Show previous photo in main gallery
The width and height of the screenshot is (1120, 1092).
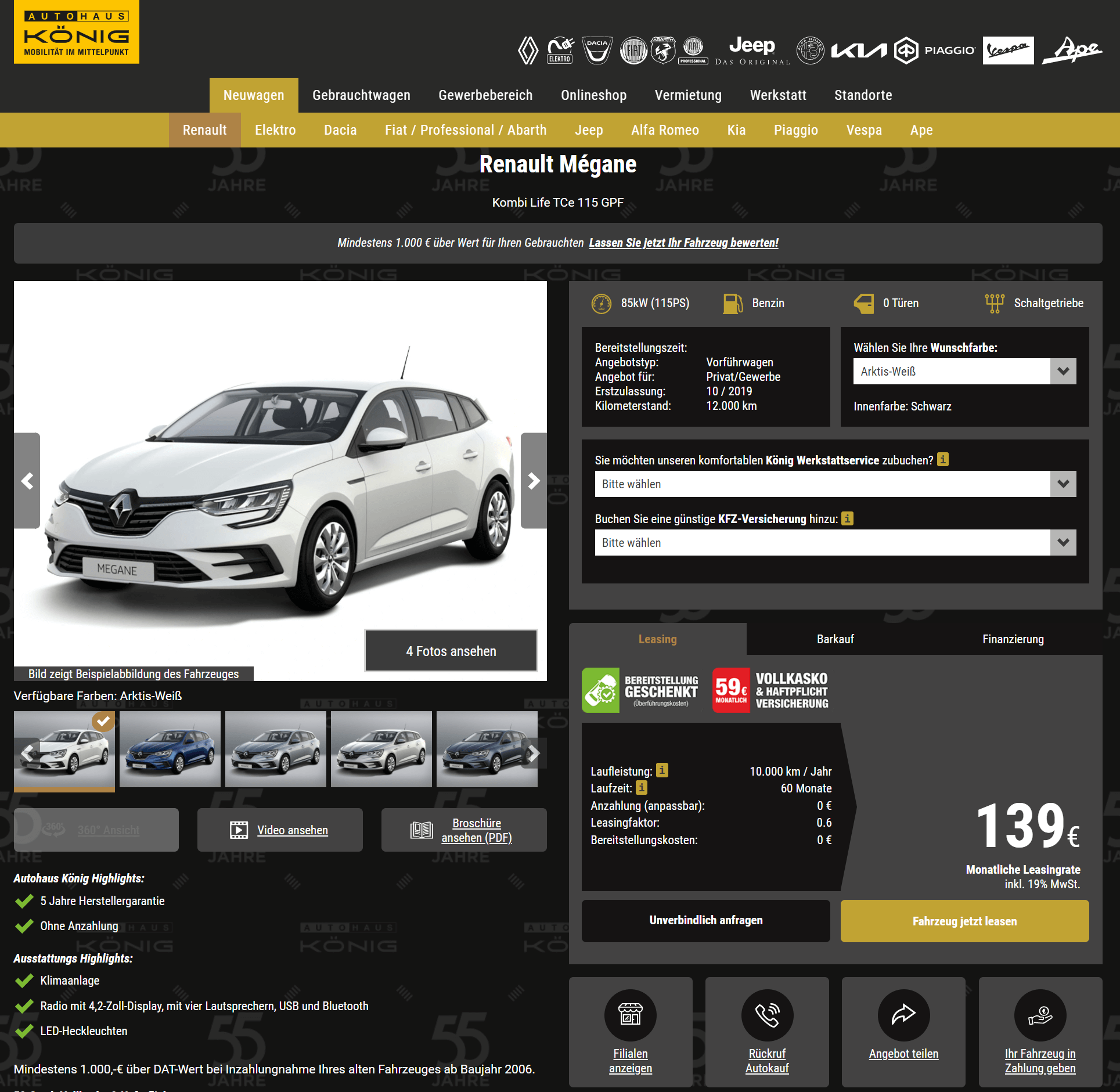pyautogui.click(x=27, y=481)
